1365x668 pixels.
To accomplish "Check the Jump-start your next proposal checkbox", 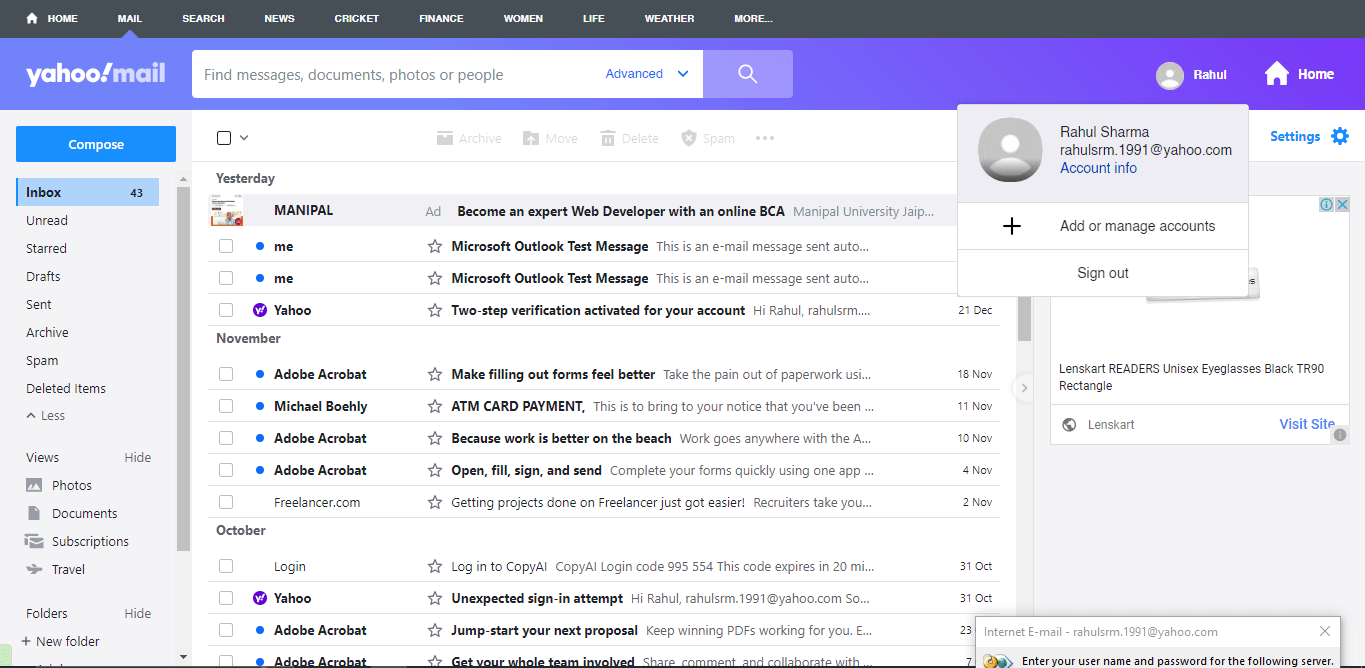I will click(226, 630).
